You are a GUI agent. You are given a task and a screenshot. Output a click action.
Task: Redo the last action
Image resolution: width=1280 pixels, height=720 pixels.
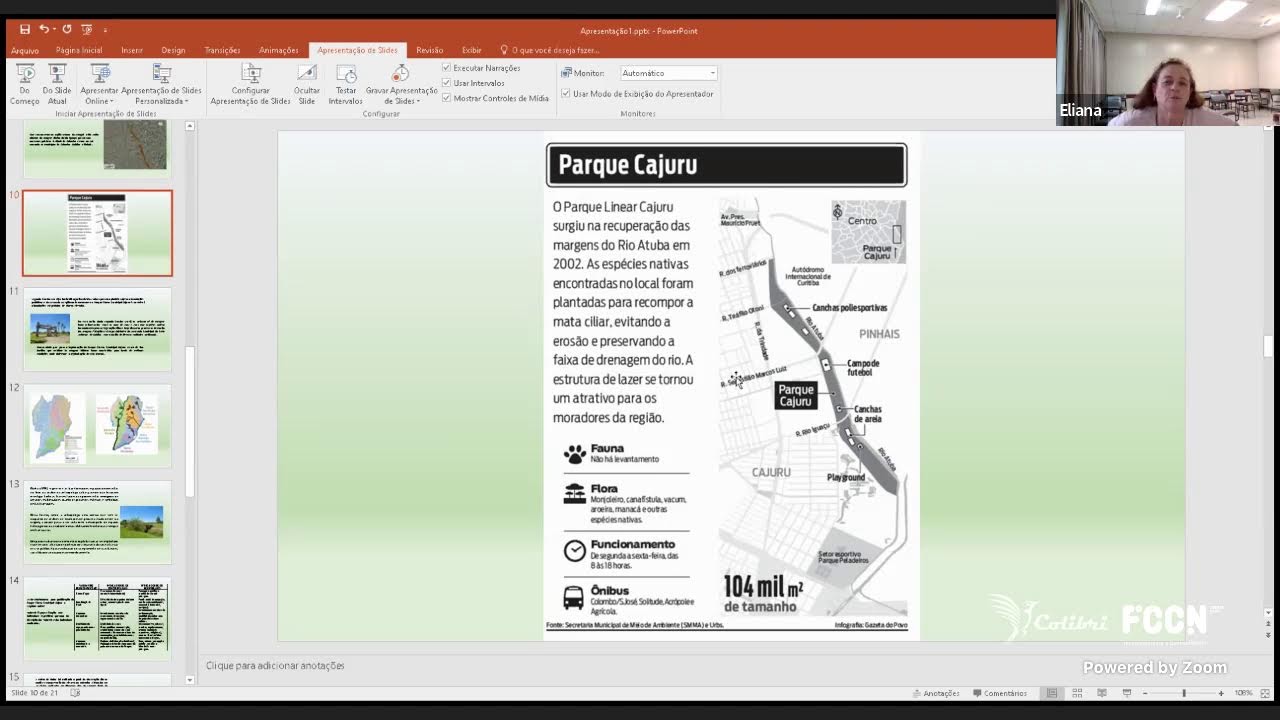67,30
